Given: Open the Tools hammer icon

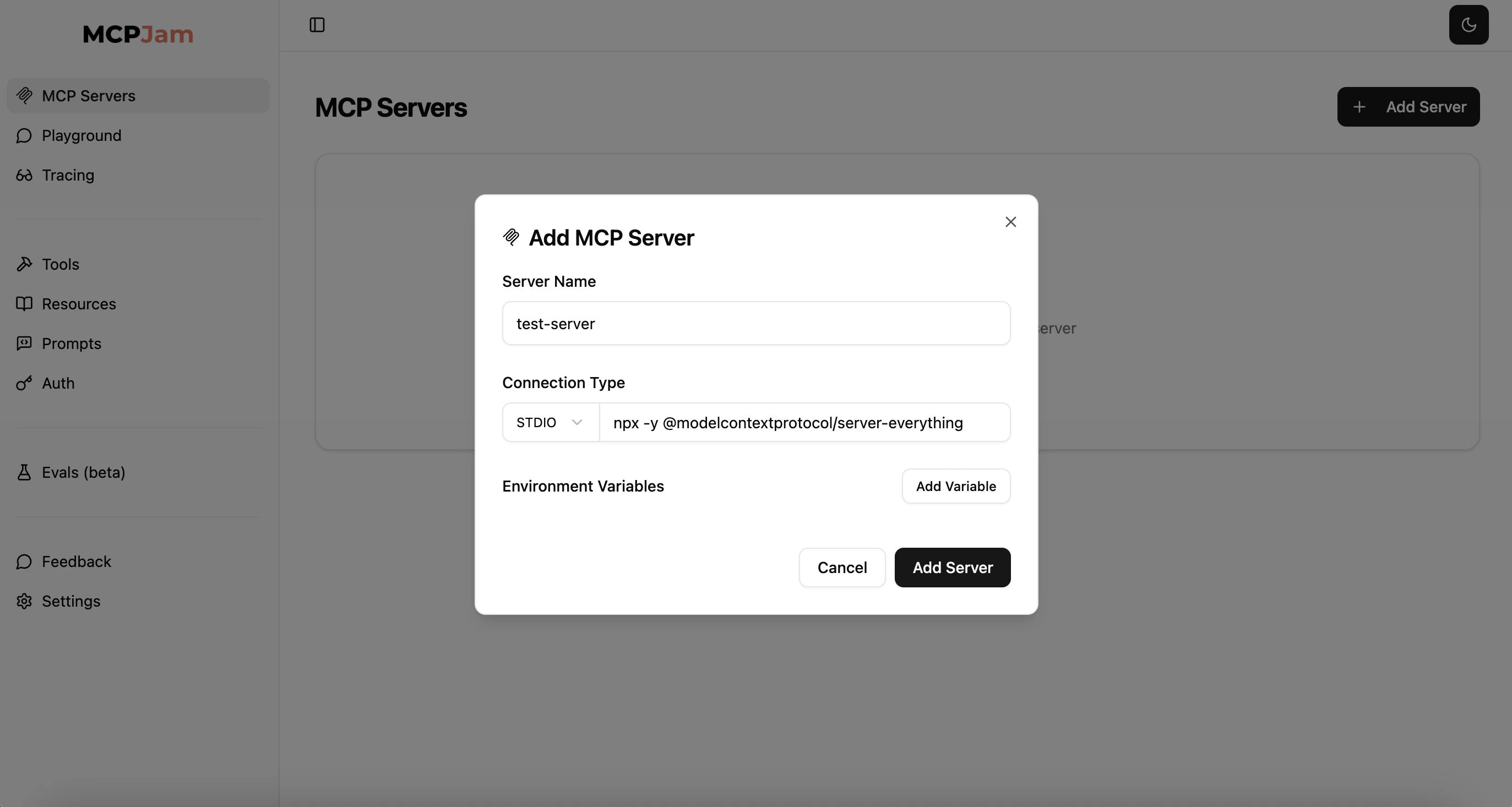Looking at the screenshot, I should click(24, 264).
